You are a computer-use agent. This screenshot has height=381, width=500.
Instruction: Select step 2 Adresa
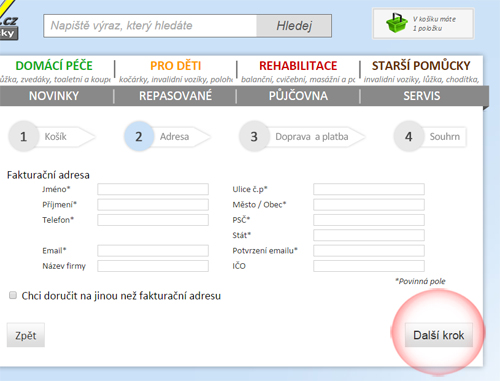[x=167, y=137]
